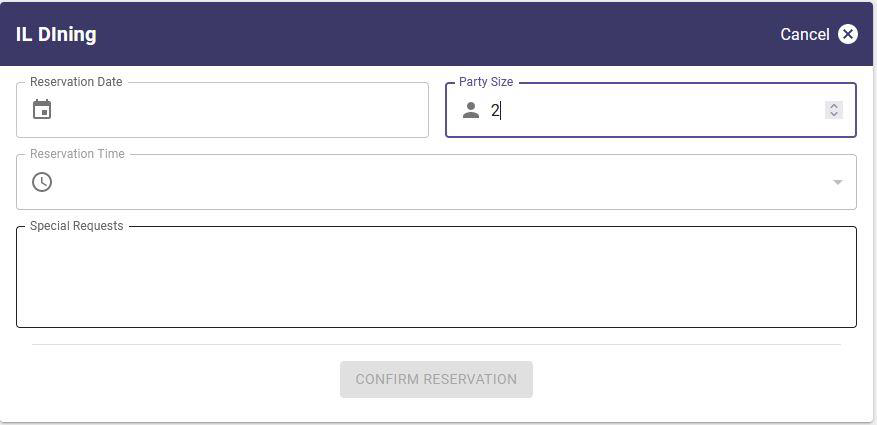
Task: Click the IL DIning dialog title
Action: 56,34
